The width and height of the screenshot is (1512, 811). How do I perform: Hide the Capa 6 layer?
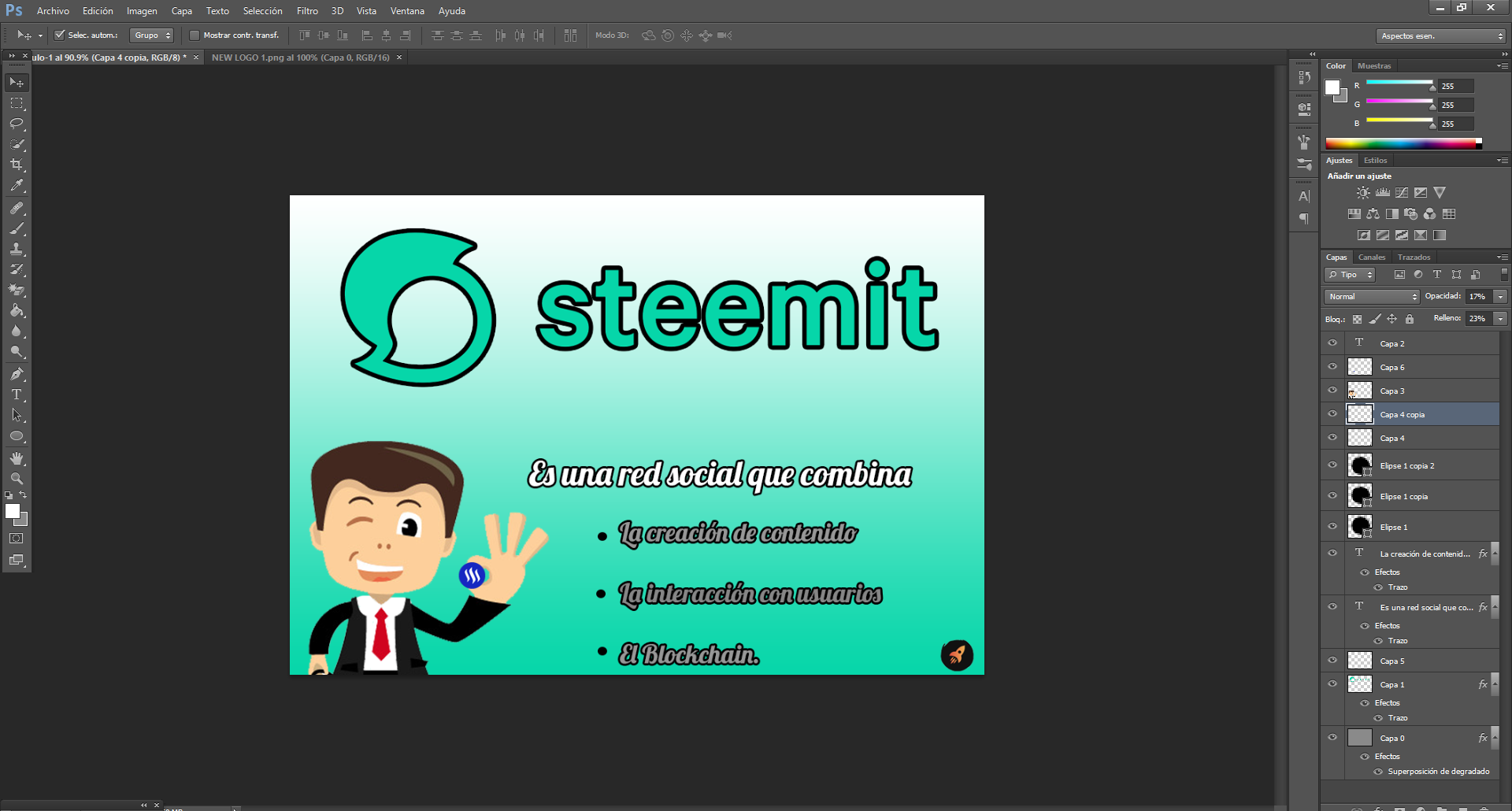point(1332,367)
